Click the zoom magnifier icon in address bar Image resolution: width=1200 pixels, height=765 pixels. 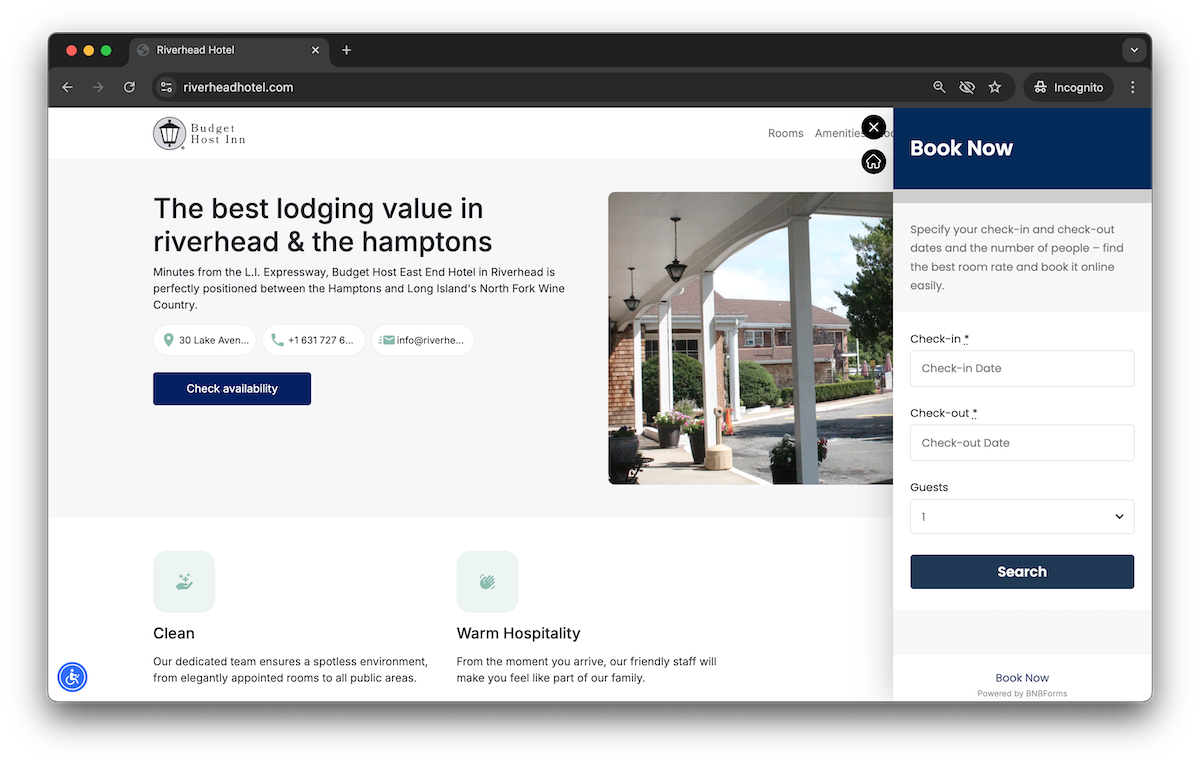click(x=939, y=88)
